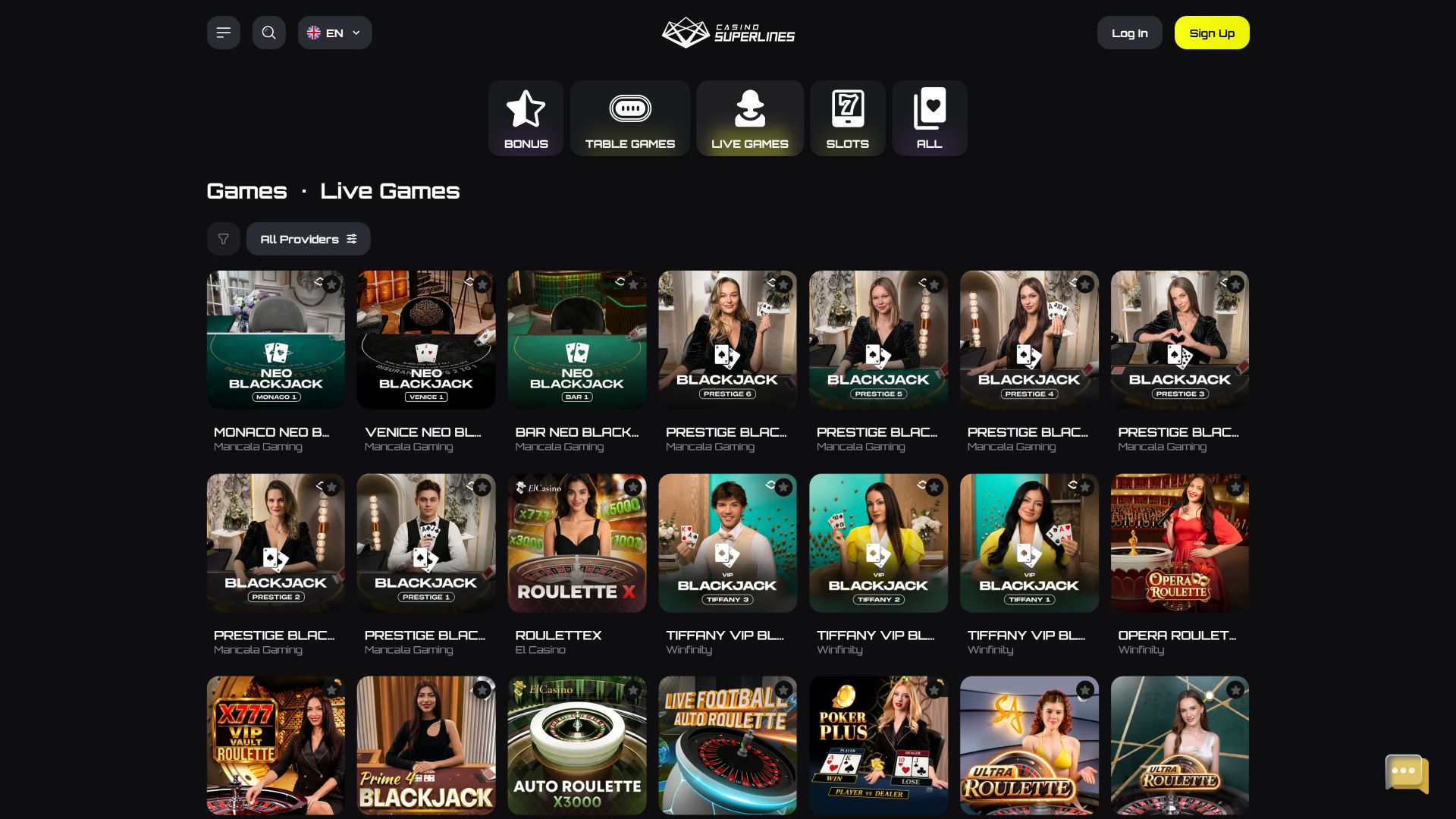Favorite Blackjack Prestige 6 with star
The width and height of the screenshot is (1456, 819).
point(783,284)
